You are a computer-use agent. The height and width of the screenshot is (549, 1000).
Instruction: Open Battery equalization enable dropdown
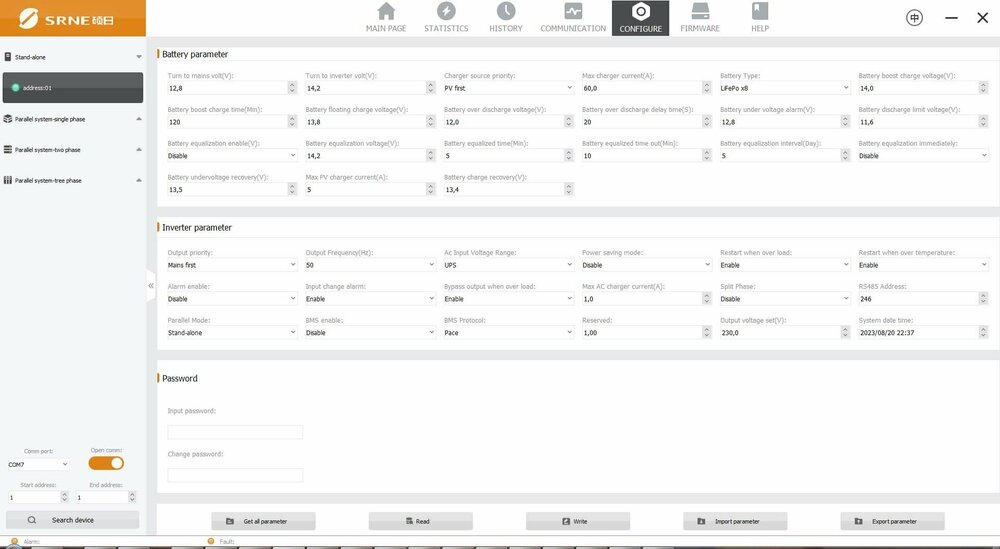[x=232, y=156]
